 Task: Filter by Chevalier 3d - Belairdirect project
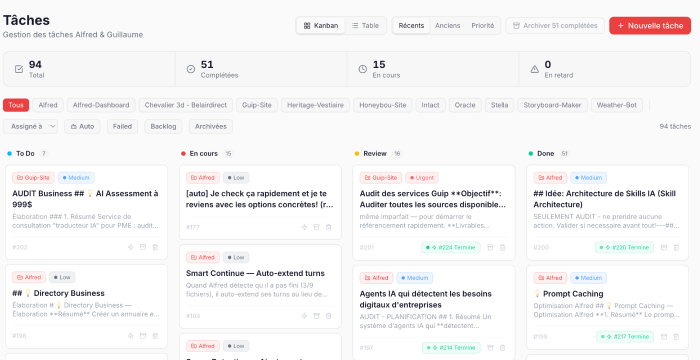[186, 105]
